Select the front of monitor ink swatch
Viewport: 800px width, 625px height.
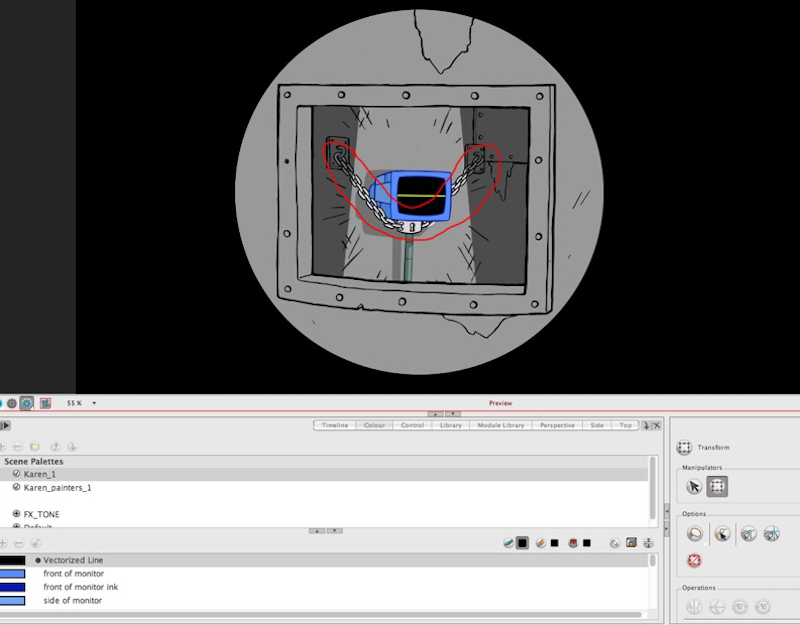12,587
